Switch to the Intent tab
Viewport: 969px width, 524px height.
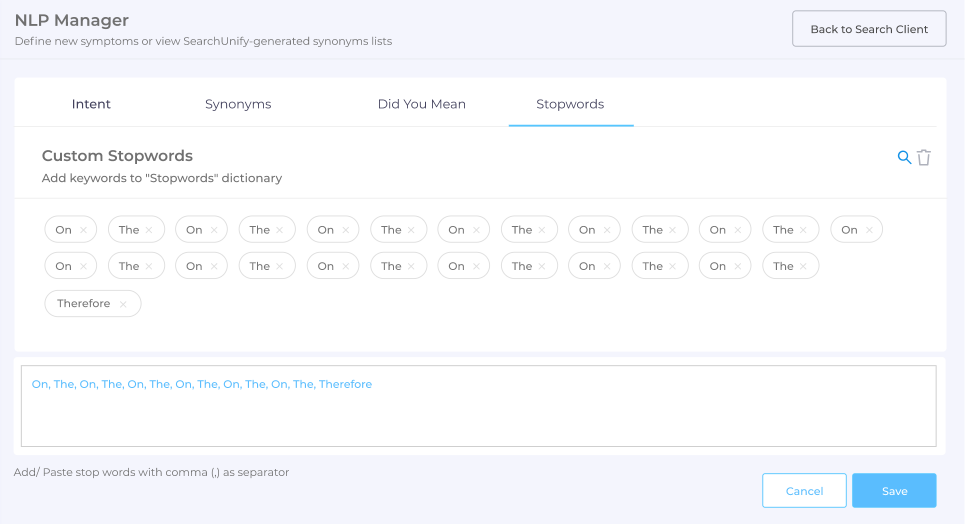tap(91, 104)
